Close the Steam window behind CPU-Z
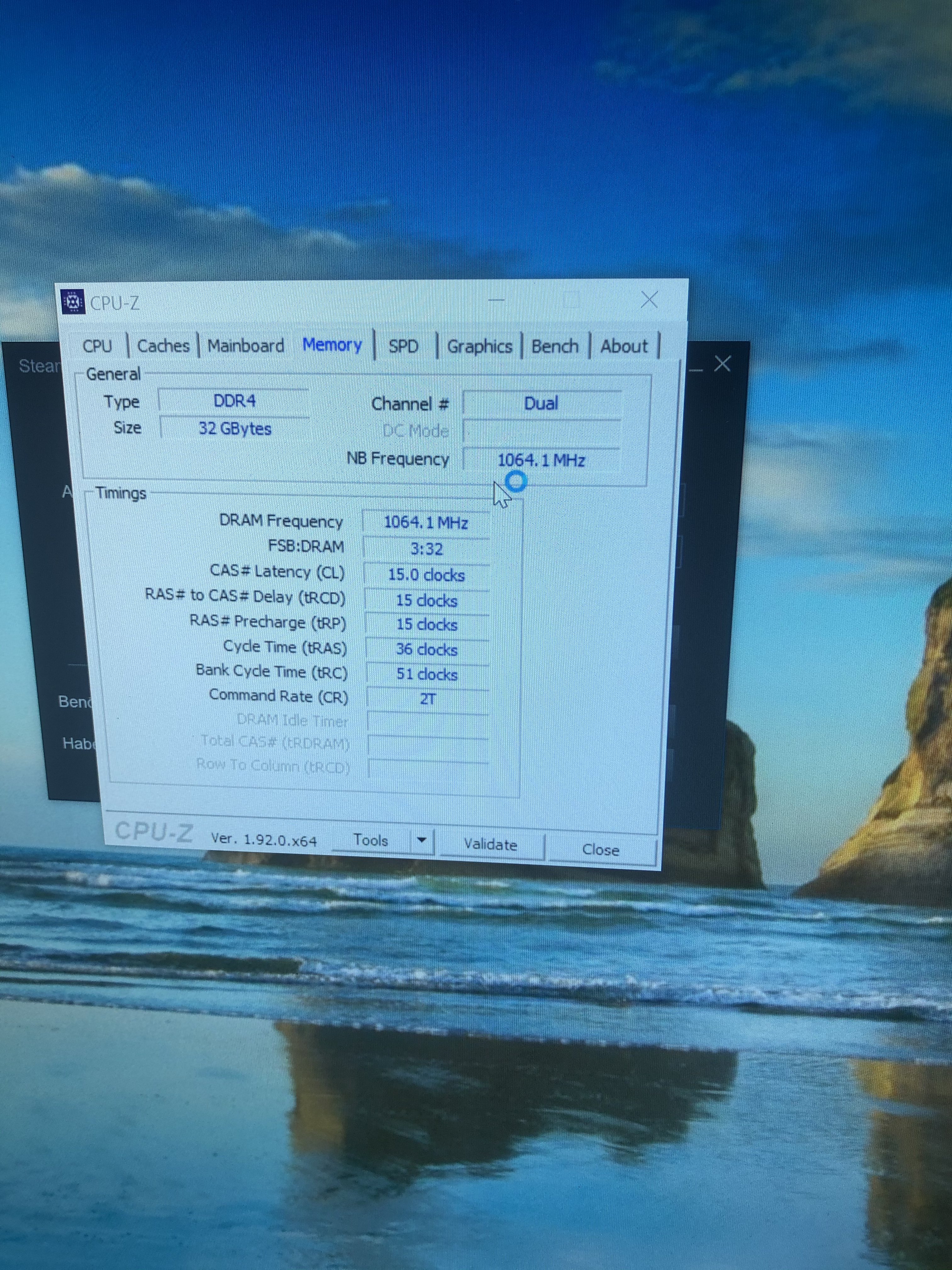Viewport: 952px width, 1270px height. [x=722, y=363]
